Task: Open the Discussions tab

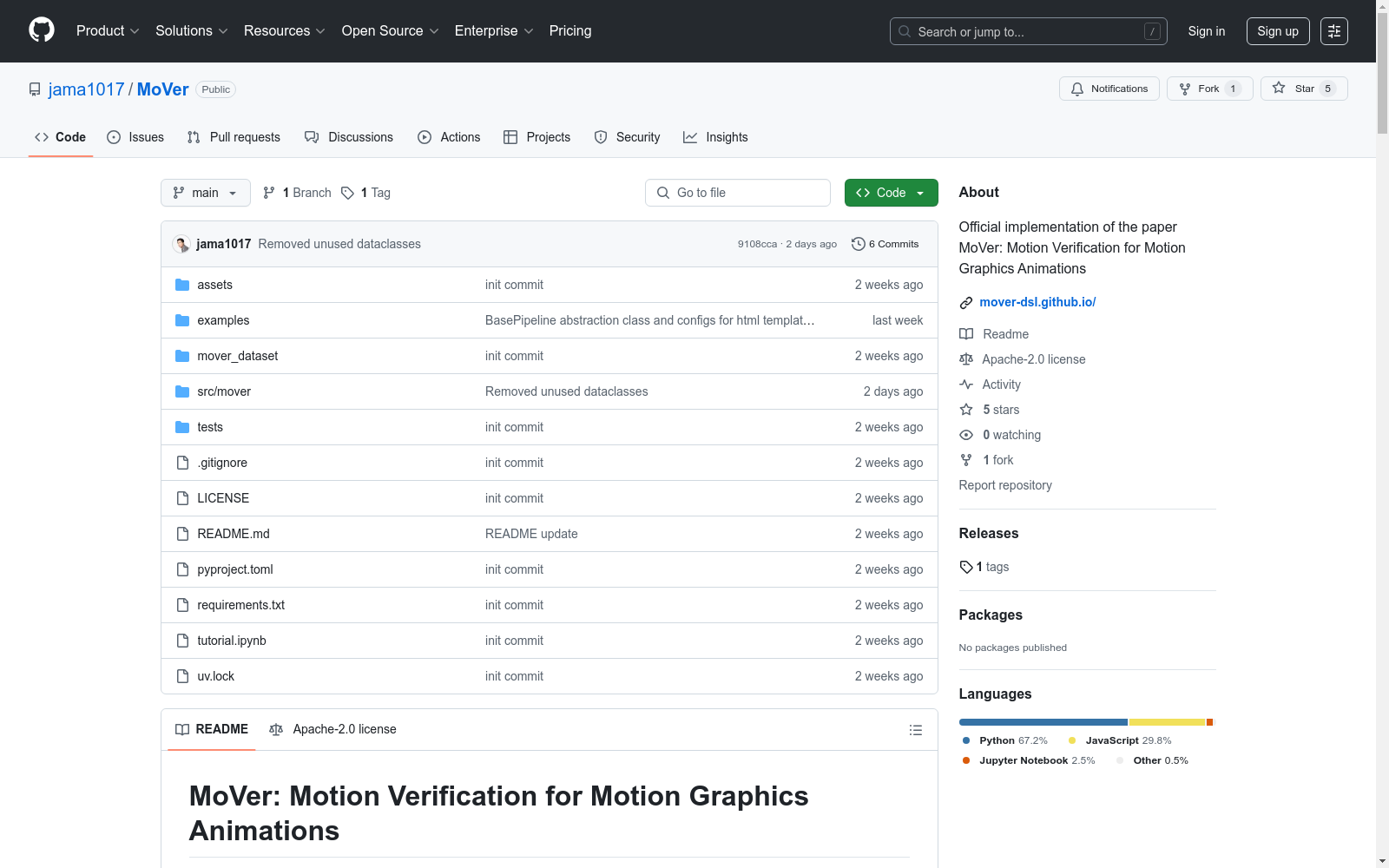Action: [349, 137]
